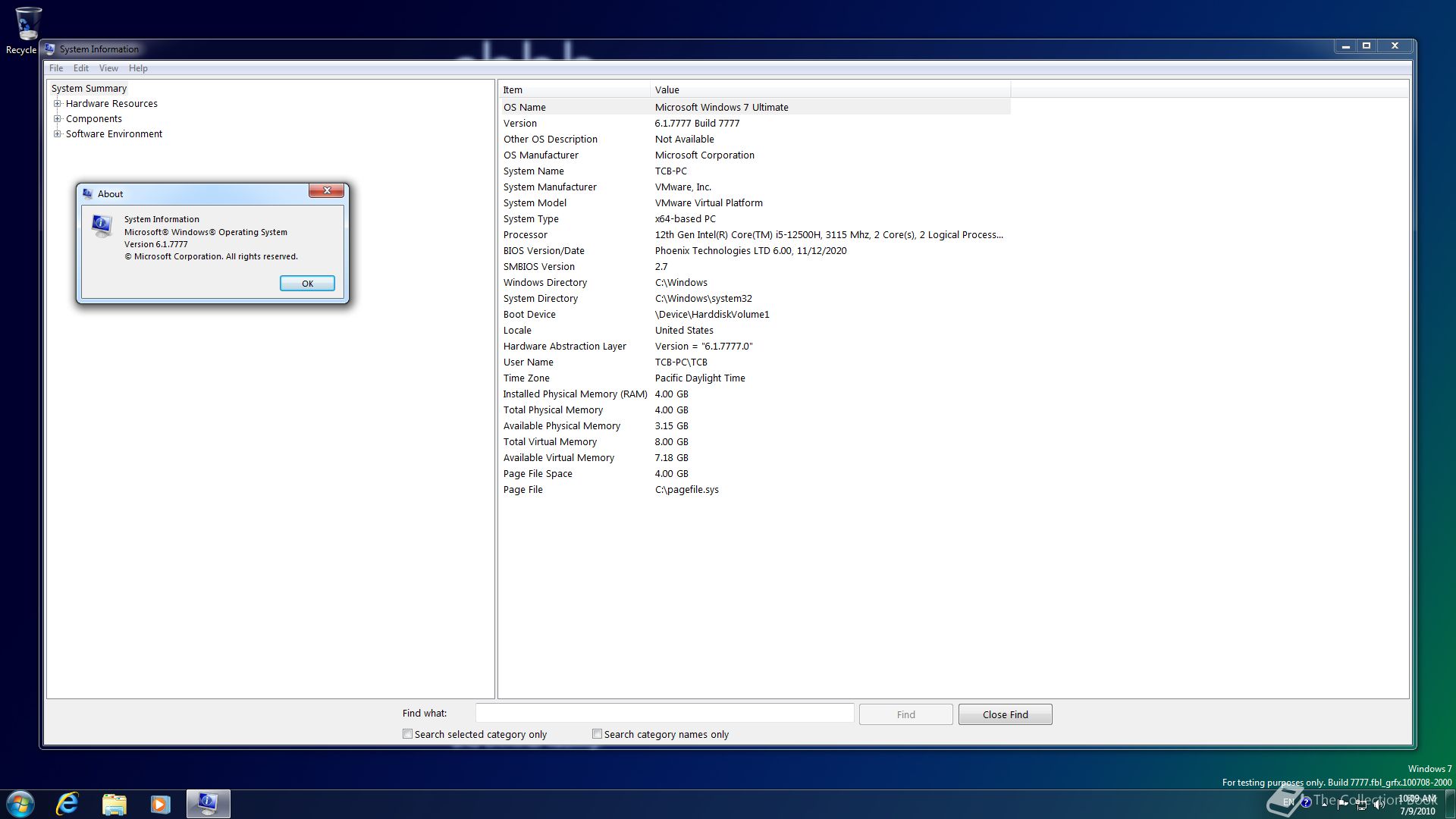Open the Recycle Bin desktop icon
Viewport: 1456px width, 819px height.
point(27,30)
